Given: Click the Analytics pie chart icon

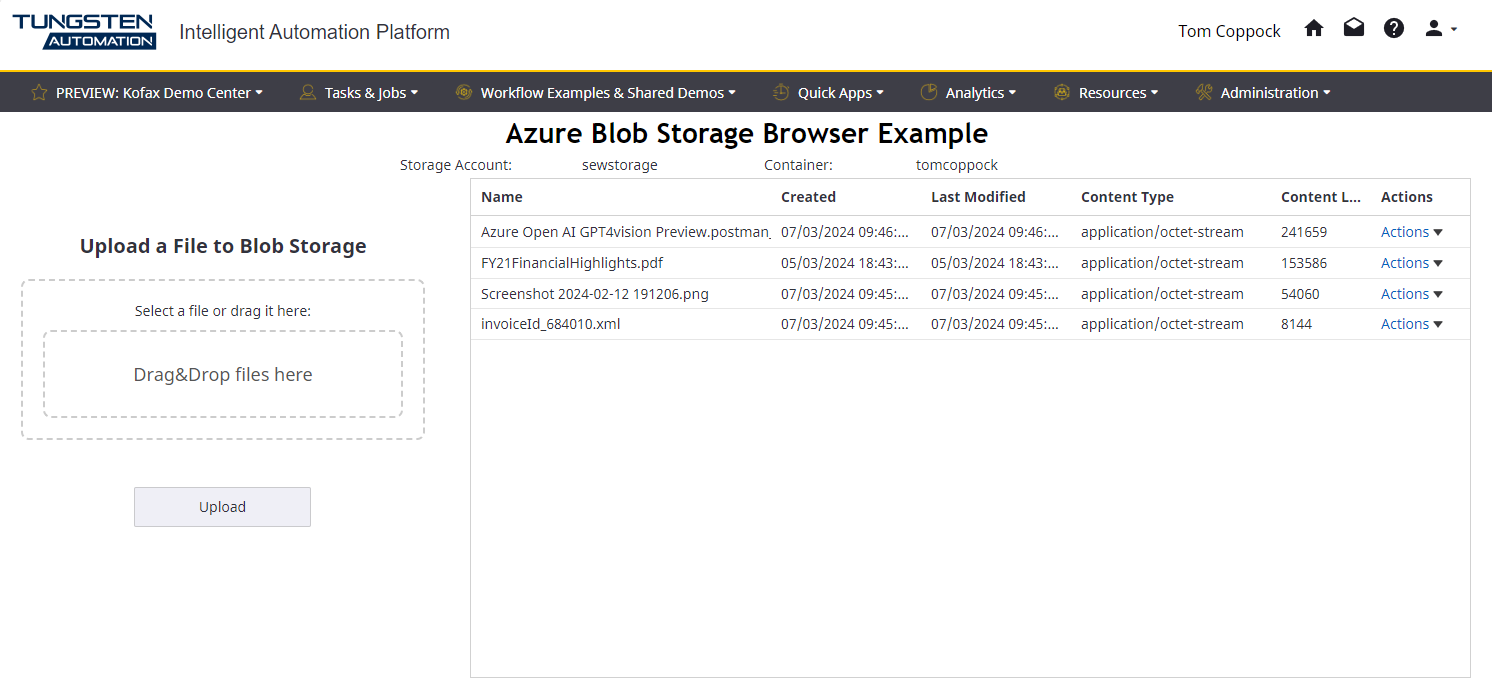Looking at the screenshot, I should [x=929, y=93].
